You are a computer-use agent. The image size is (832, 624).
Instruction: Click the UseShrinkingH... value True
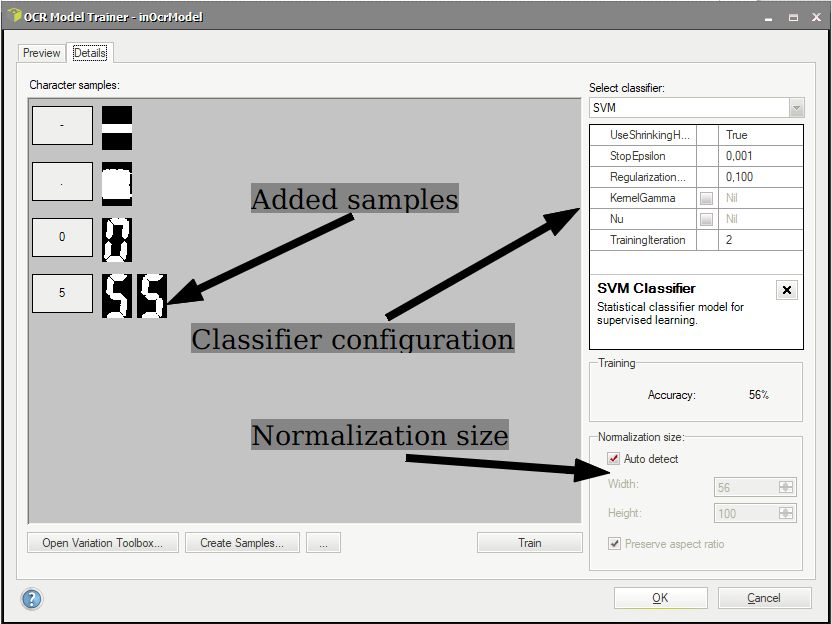761,135
